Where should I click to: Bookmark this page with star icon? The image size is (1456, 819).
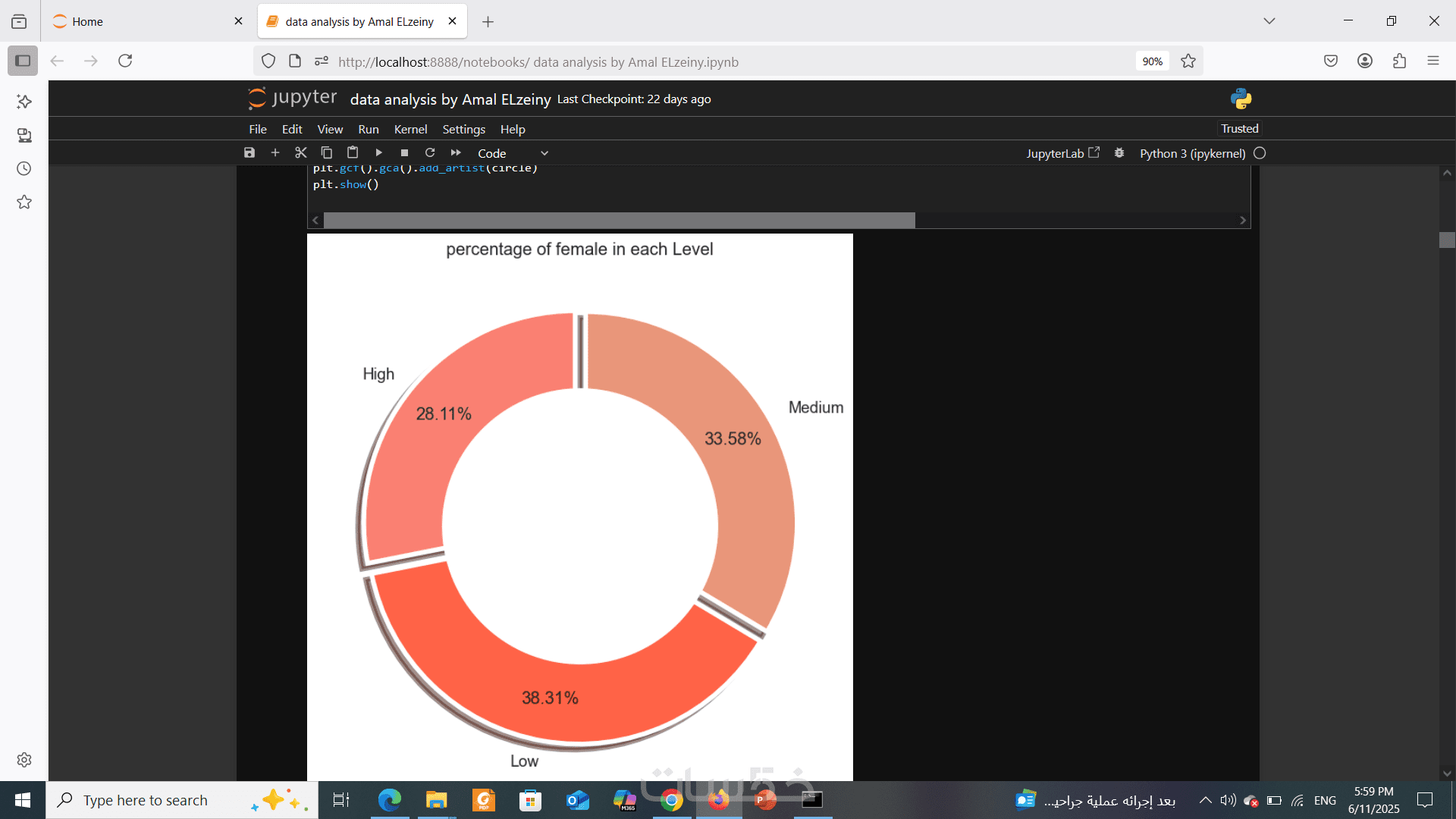(x=1188, y=61)
